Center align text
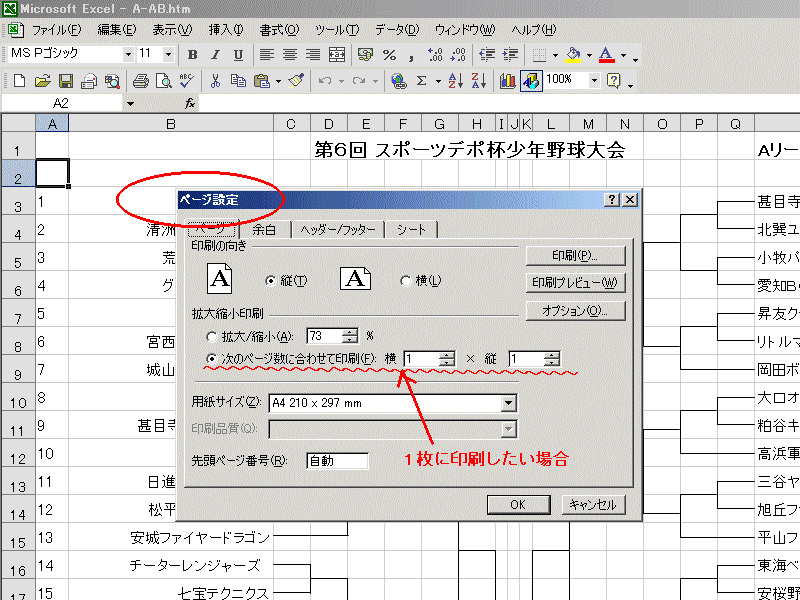Viewport: 800px width, 600px height. click(x=290, y=55)
